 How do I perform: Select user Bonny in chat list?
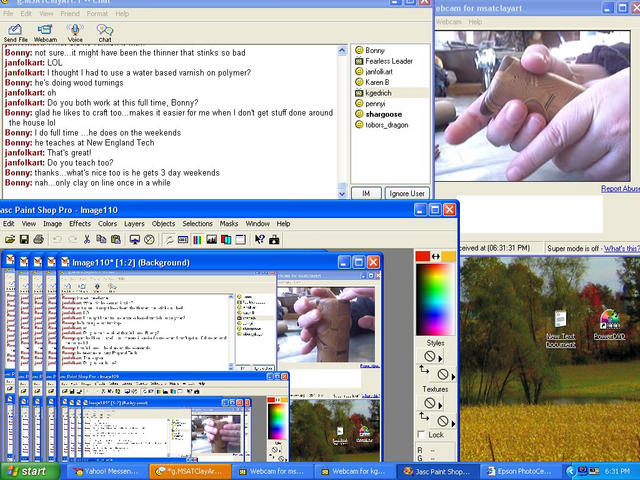[375, 51]
